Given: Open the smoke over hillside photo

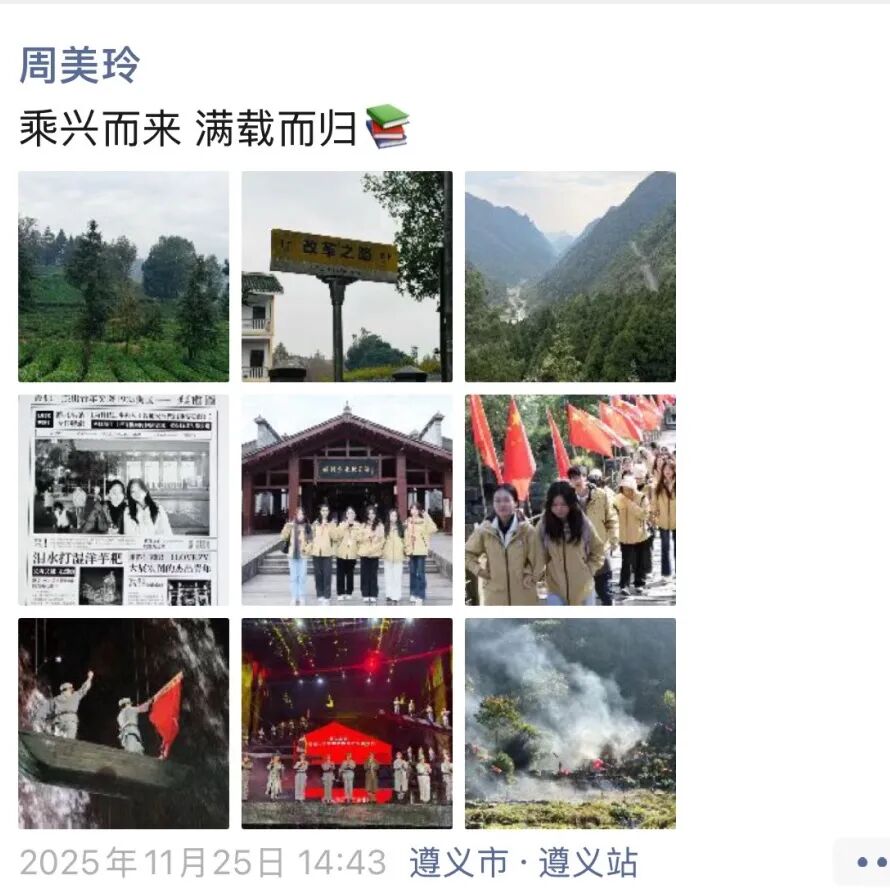Looking at the screenshot, I should pyautogui.click(x=570, y=723).
